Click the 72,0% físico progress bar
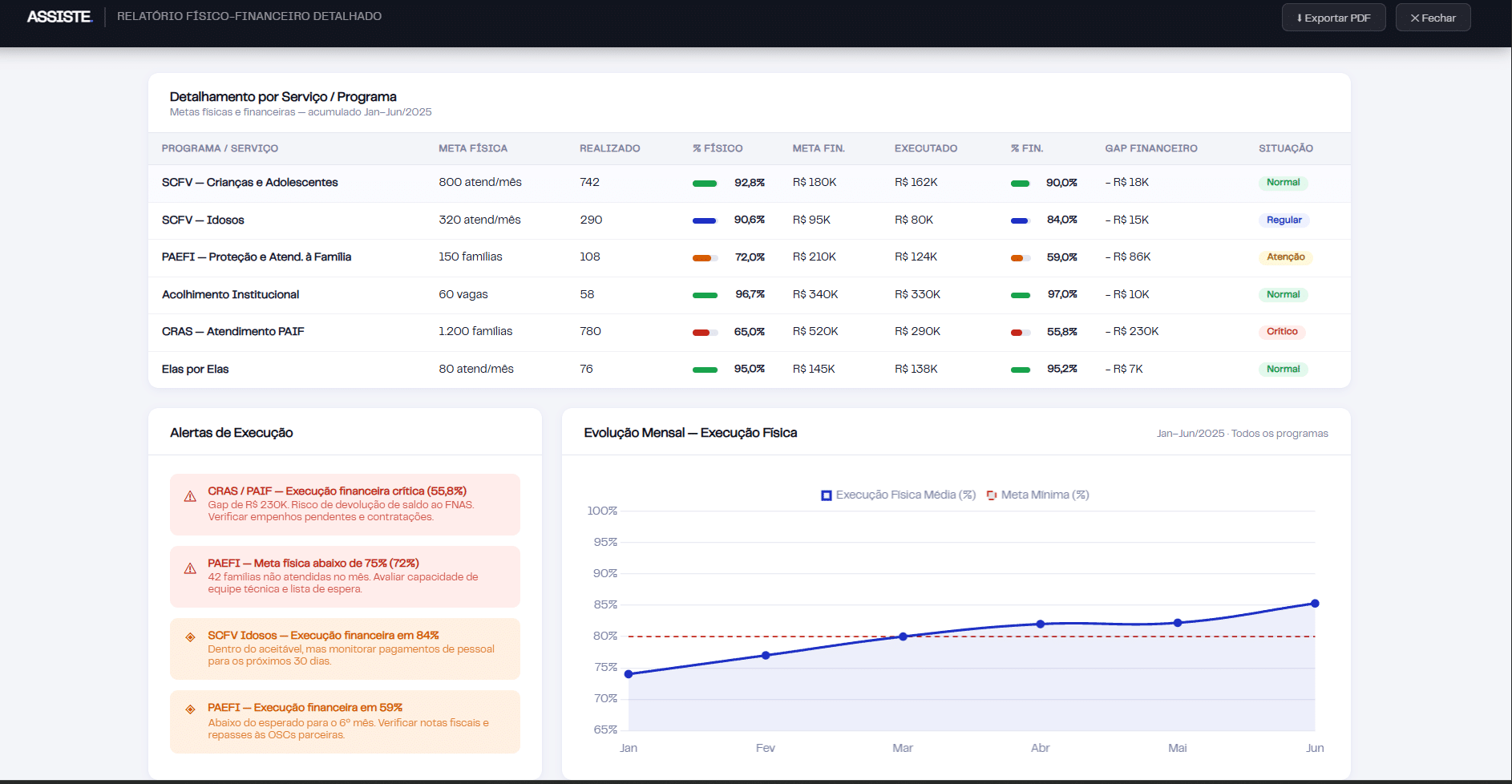This screenshot has width=1512, height=784. tap(705, 258)
